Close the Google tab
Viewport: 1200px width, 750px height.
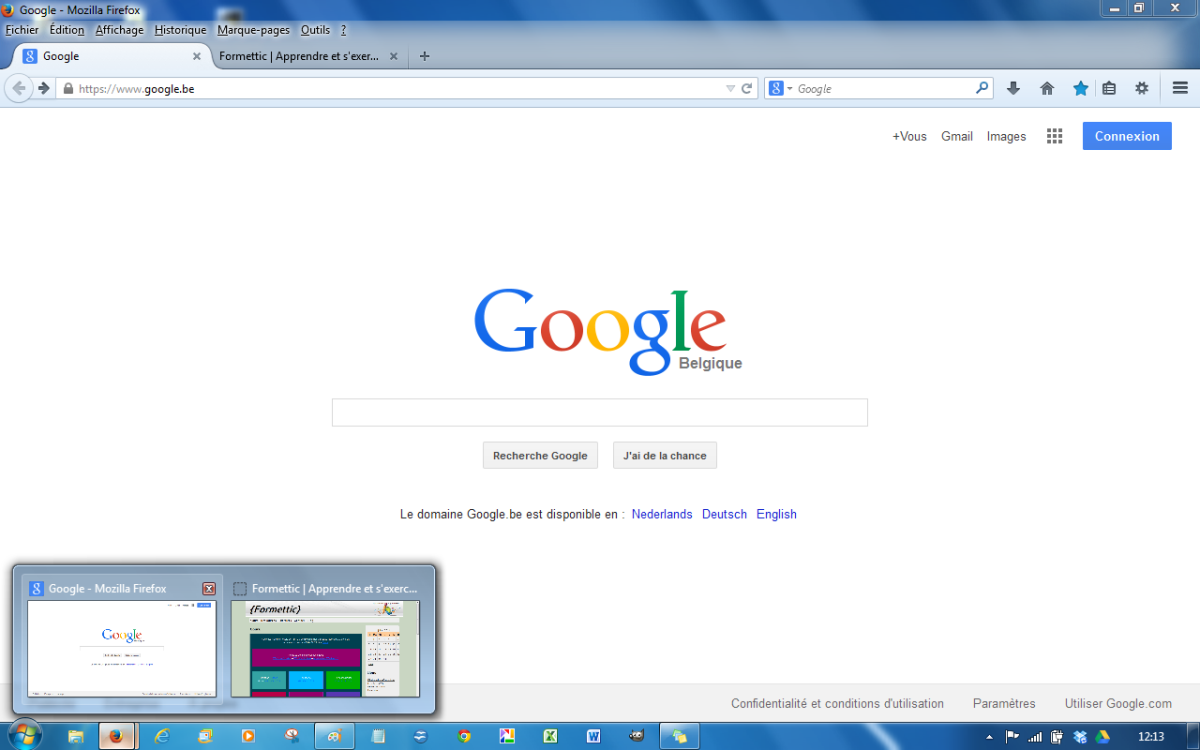click(197, 56)
